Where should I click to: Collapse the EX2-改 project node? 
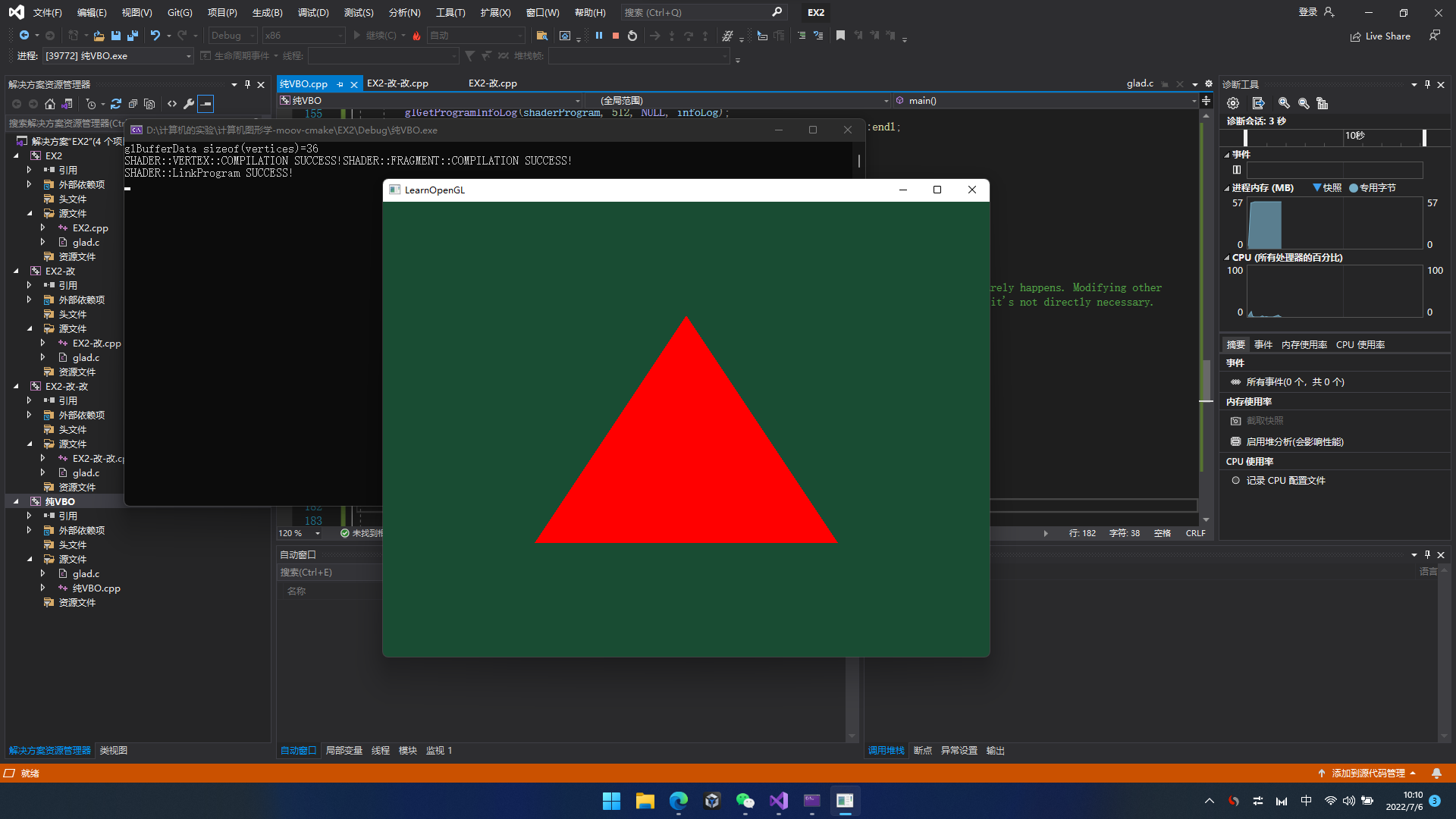coord(17,271)
